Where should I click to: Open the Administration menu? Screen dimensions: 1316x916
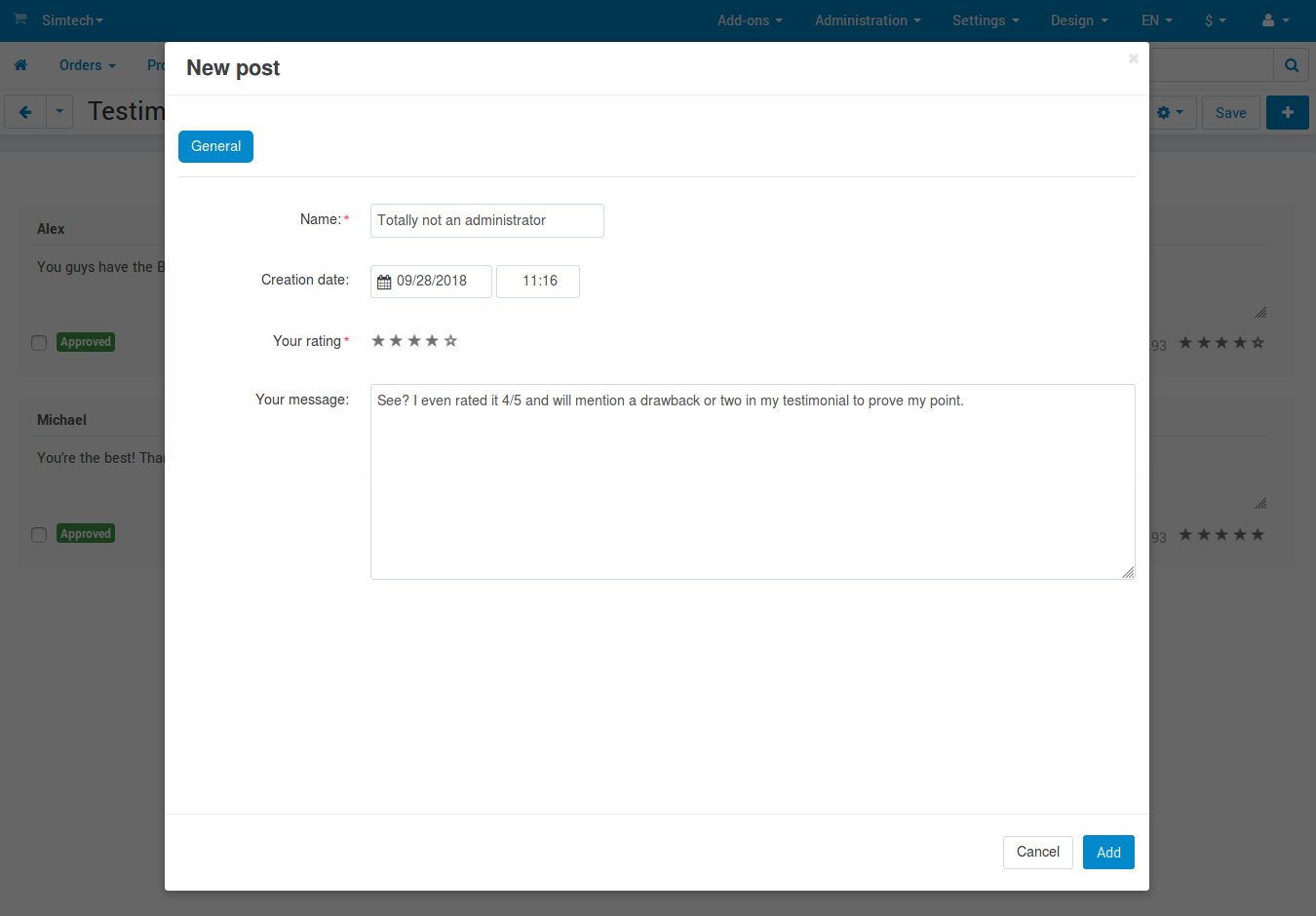pos(868,20)
